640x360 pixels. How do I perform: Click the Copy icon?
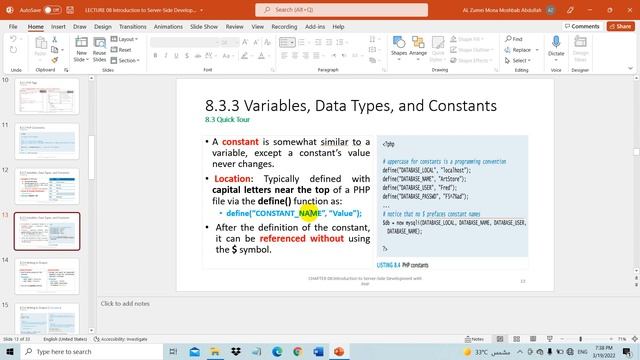(x=55, y=50)
